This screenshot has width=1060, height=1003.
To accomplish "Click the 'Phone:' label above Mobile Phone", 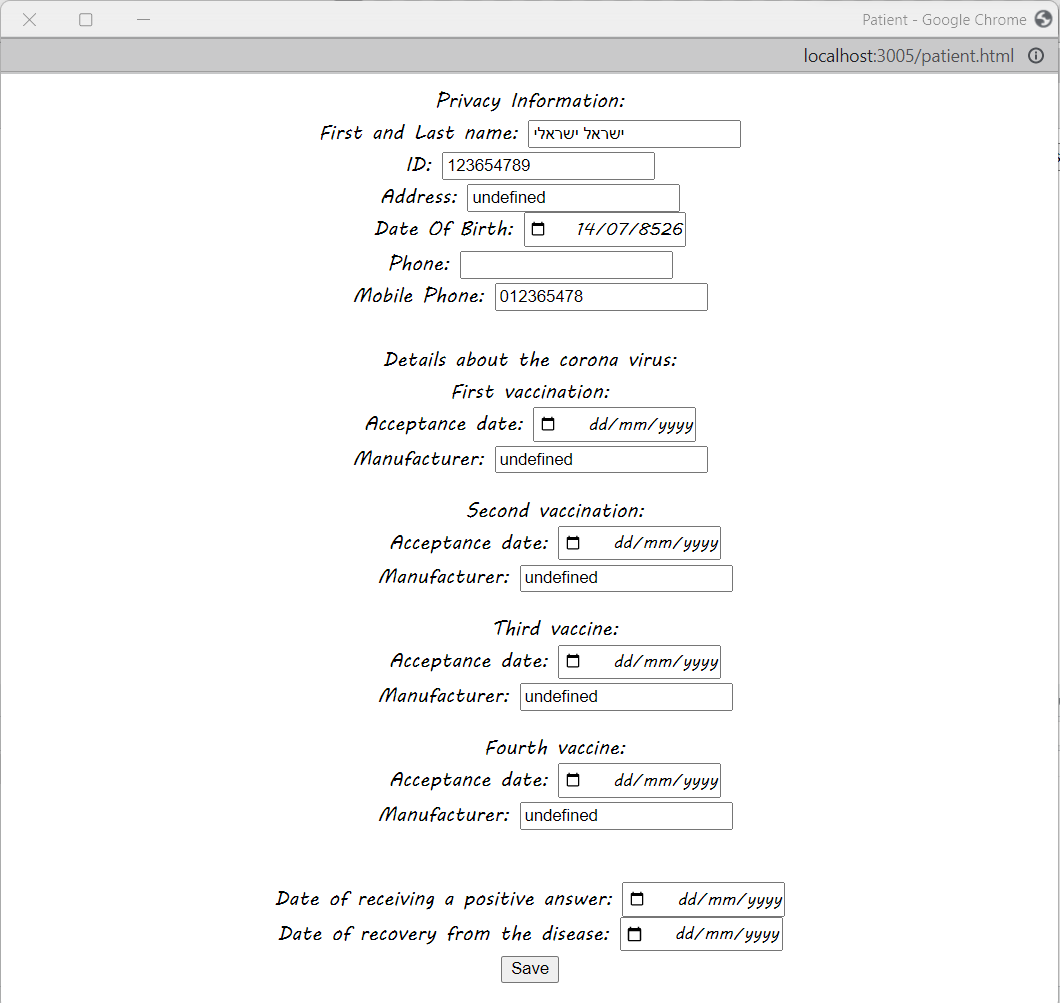I will click(x=419, y=264).
